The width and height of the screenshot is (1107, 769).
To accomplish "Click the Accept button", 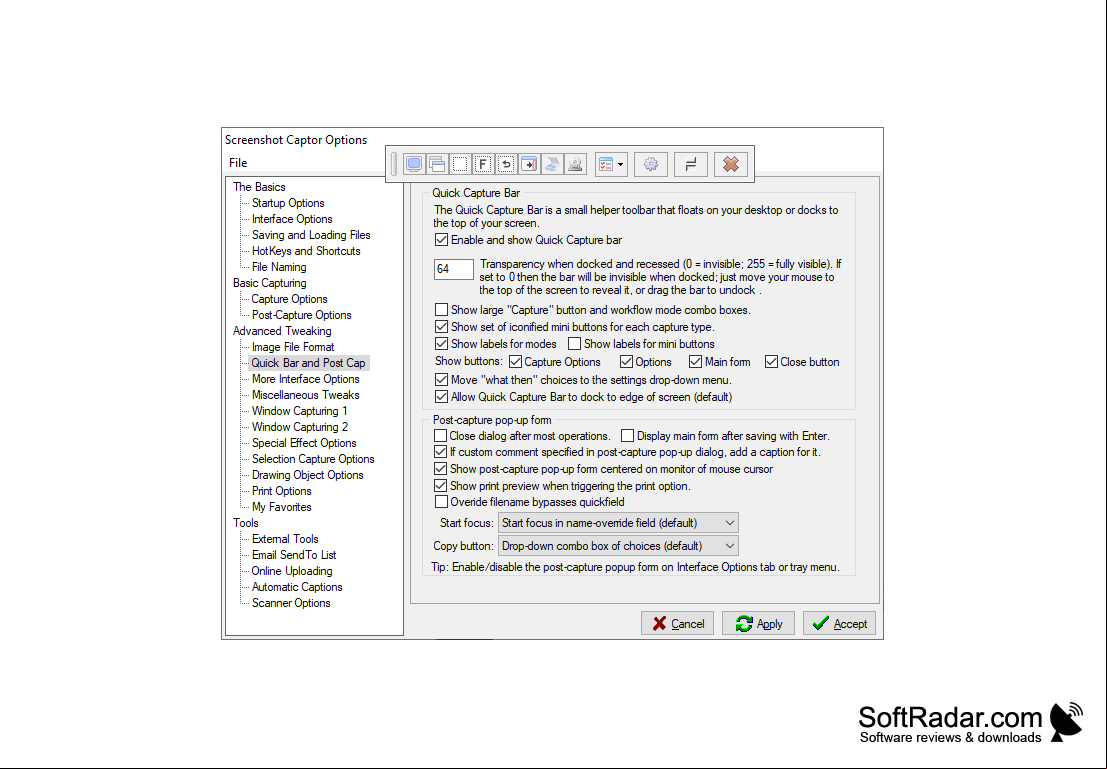I will coord(839,624).
